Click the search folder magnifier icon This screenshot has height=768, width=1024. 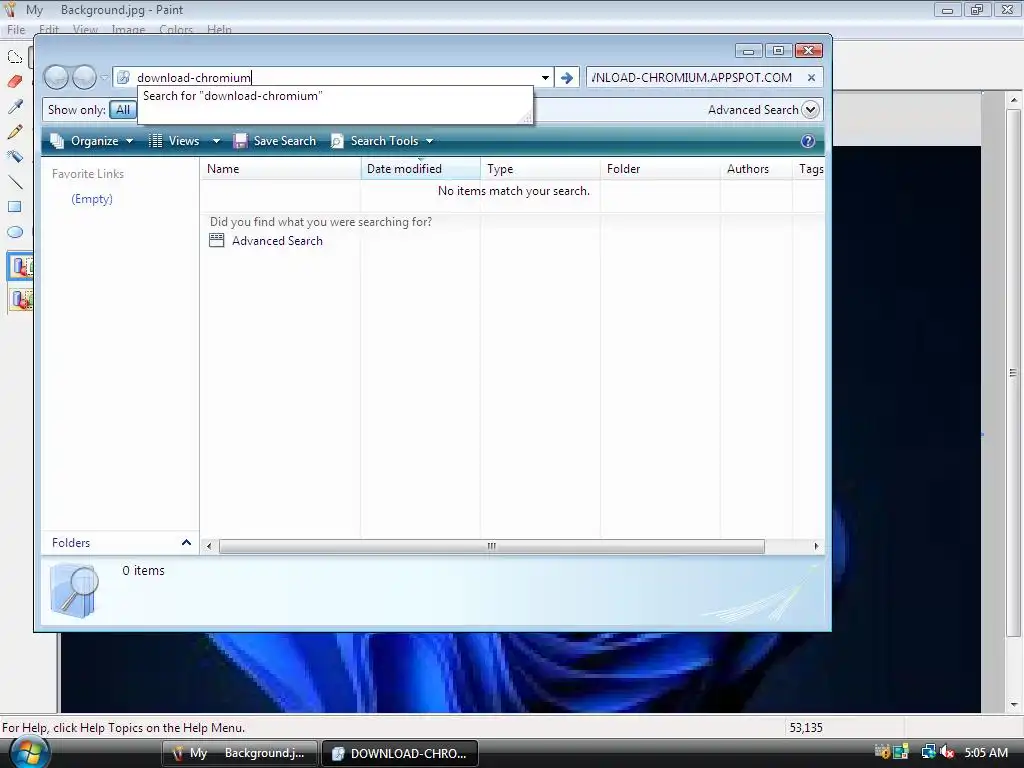tap(74, 591)
